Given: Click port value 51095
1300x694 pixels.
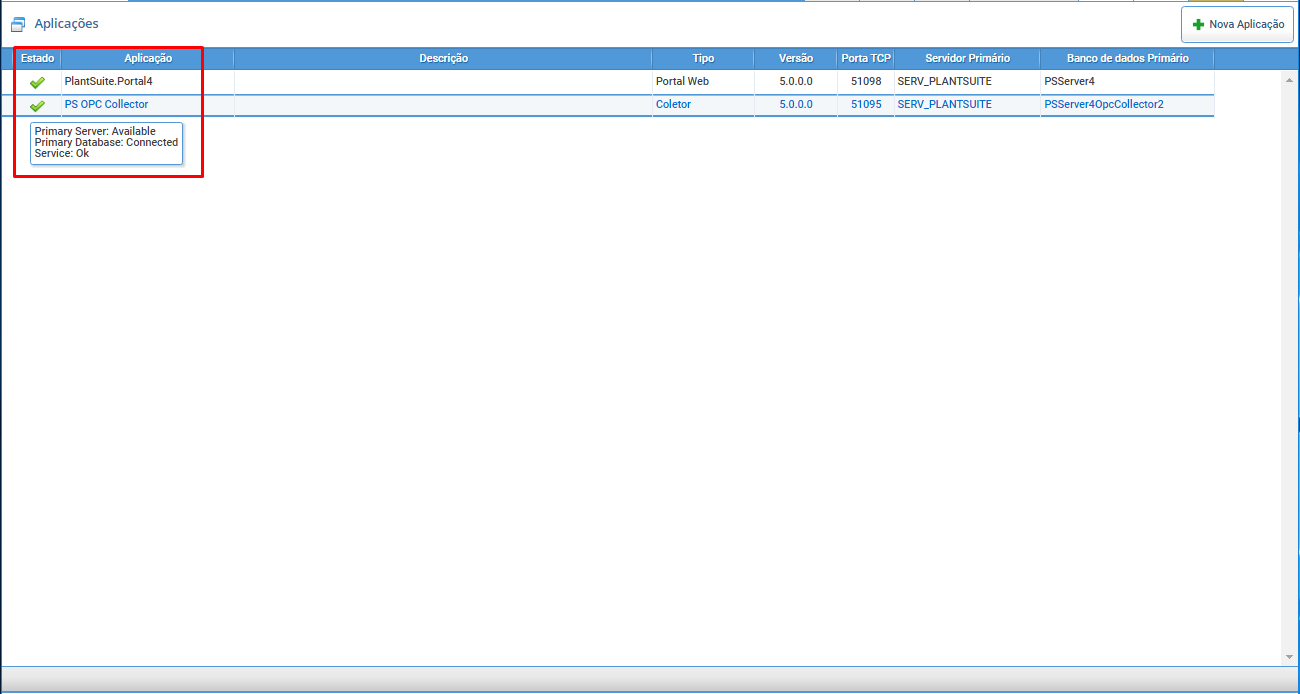Looking at the screenshot, I should (x=866, y=104).
